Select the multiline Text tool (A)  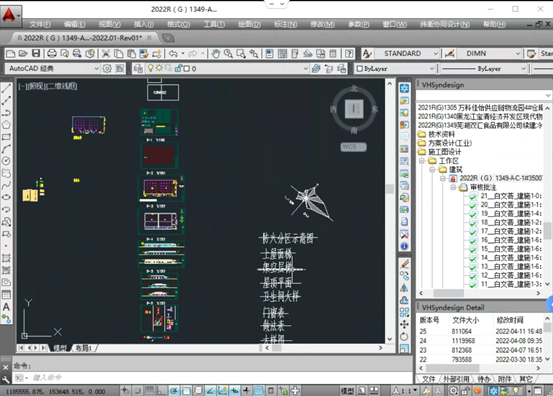[x=6, y=307]
